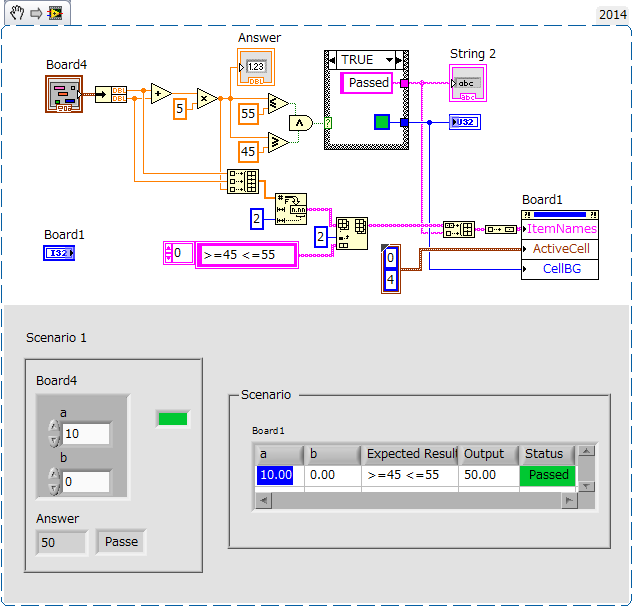The image size is (633, 607).
Task: Select the Number To Fractional String node
Action: (290, 209)
